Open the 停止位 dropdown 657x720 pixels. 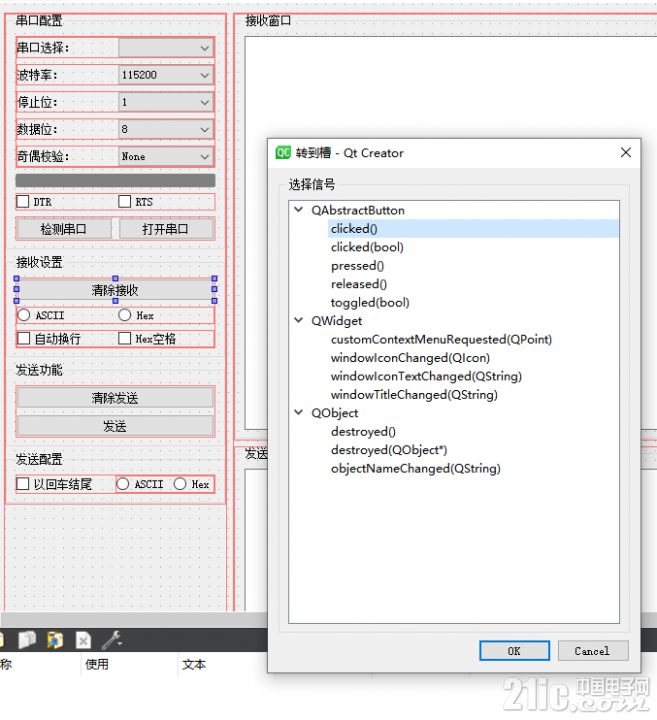coord(166,102)
